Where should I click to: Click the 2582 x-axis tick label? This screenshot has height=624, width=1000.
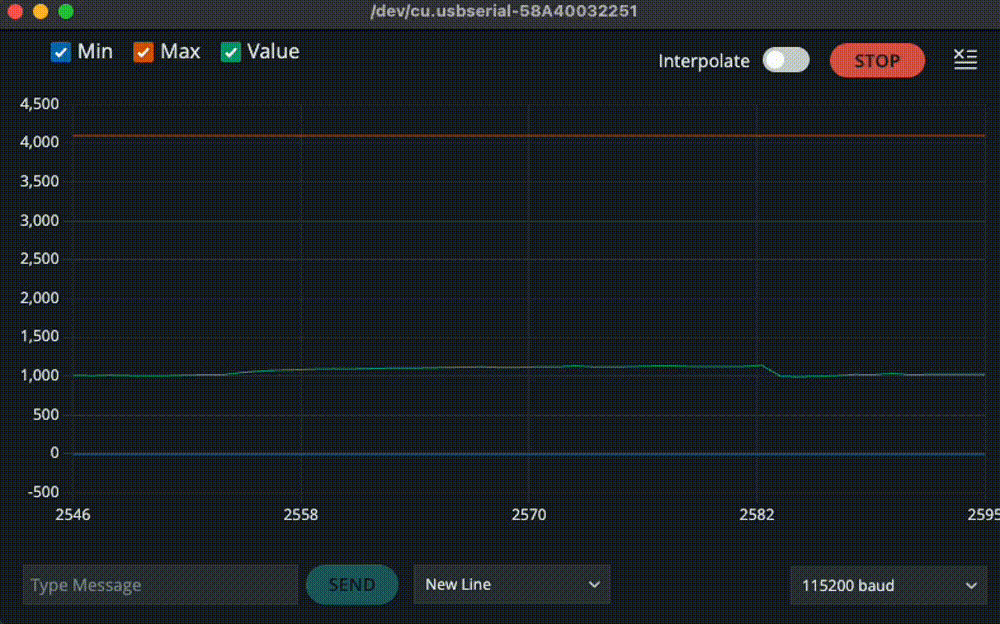pyautogui.click(x=757, y=515)
